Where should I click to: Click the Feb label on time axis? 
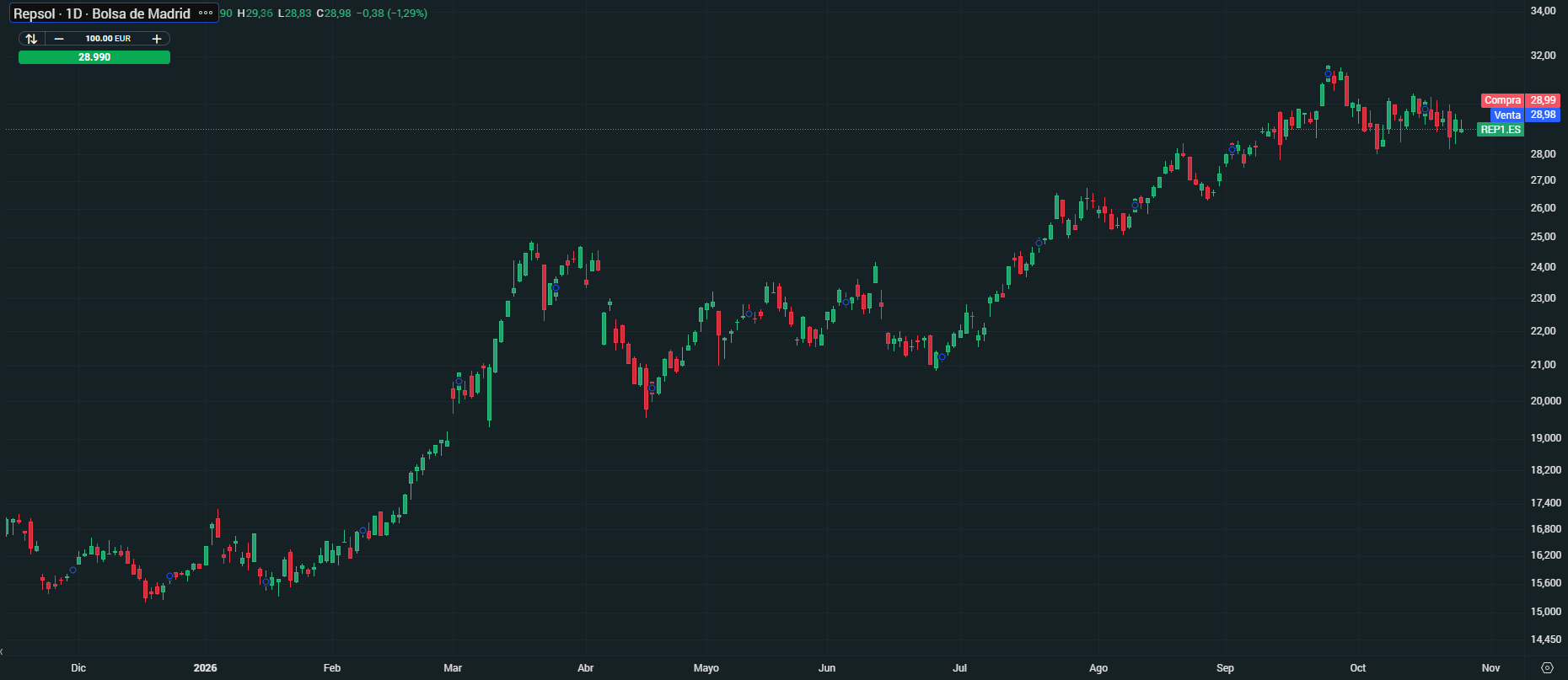pos(332,668)
